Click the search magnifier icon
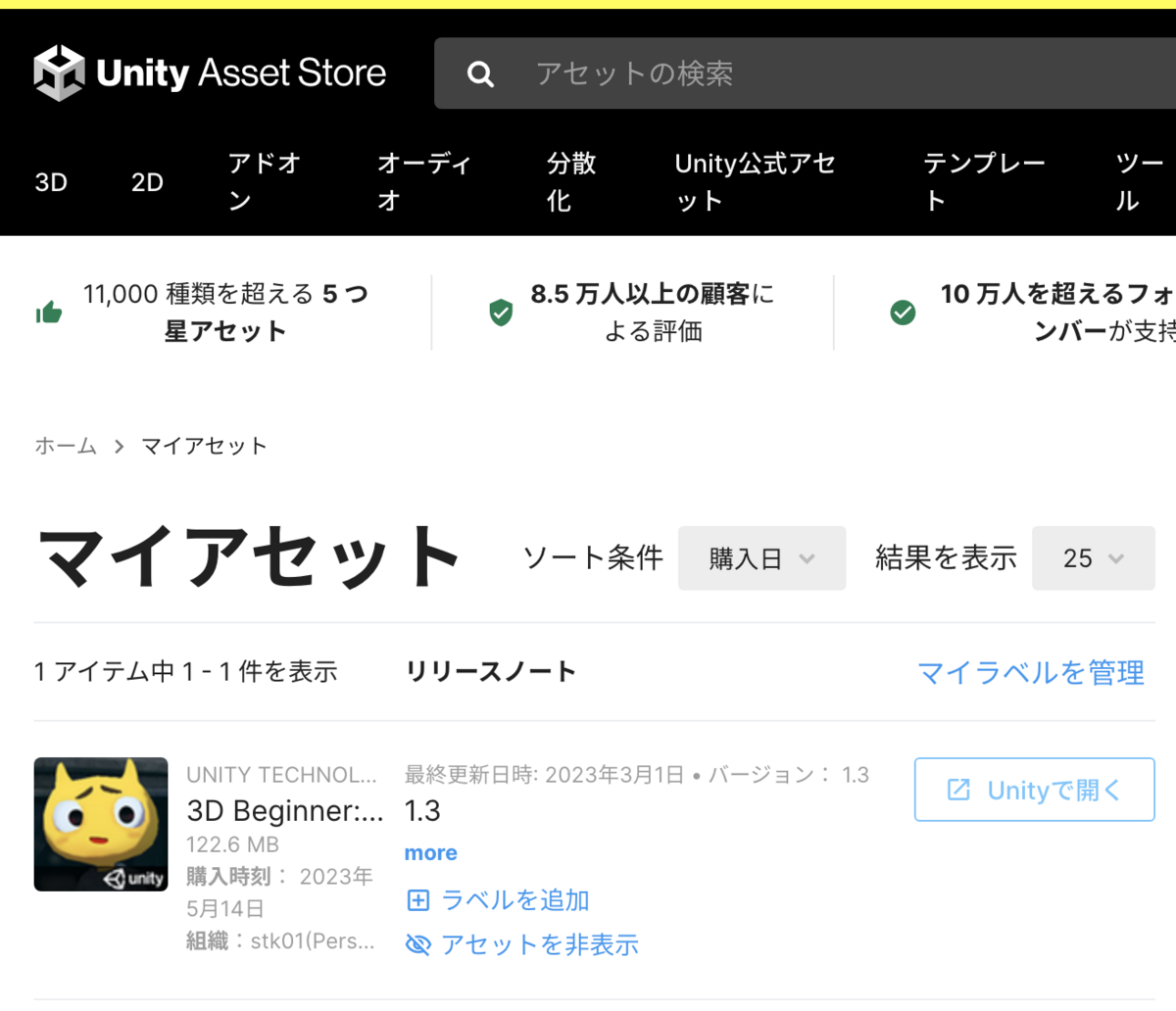The width and height of the screenshot is (1176, 1011). tap(480, 73)
